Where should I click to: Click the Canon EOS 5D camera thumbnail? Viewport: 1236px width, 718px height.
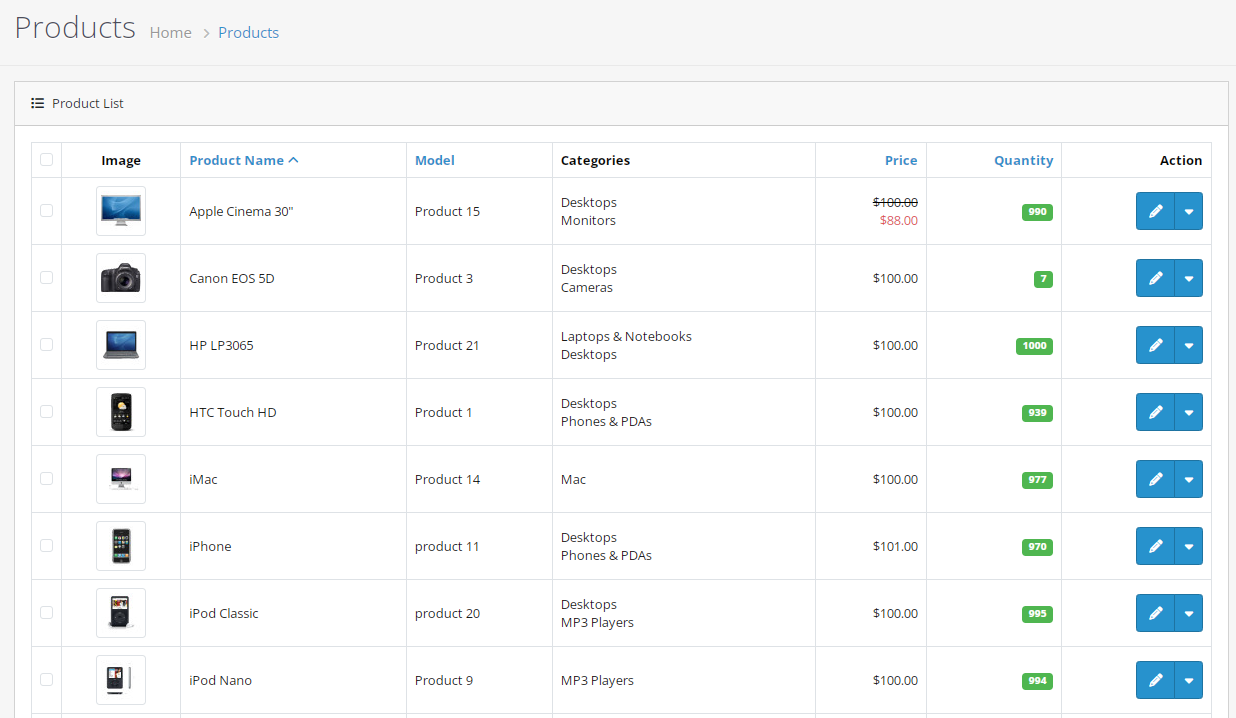(121, 278)
